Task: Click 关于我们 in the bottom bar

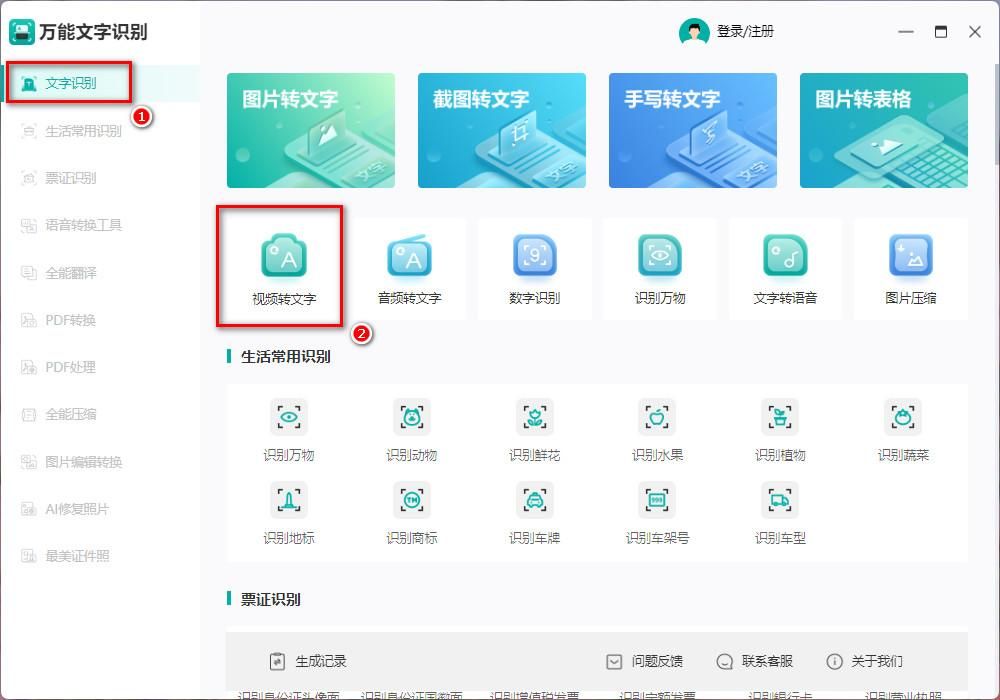Action: 864,661
